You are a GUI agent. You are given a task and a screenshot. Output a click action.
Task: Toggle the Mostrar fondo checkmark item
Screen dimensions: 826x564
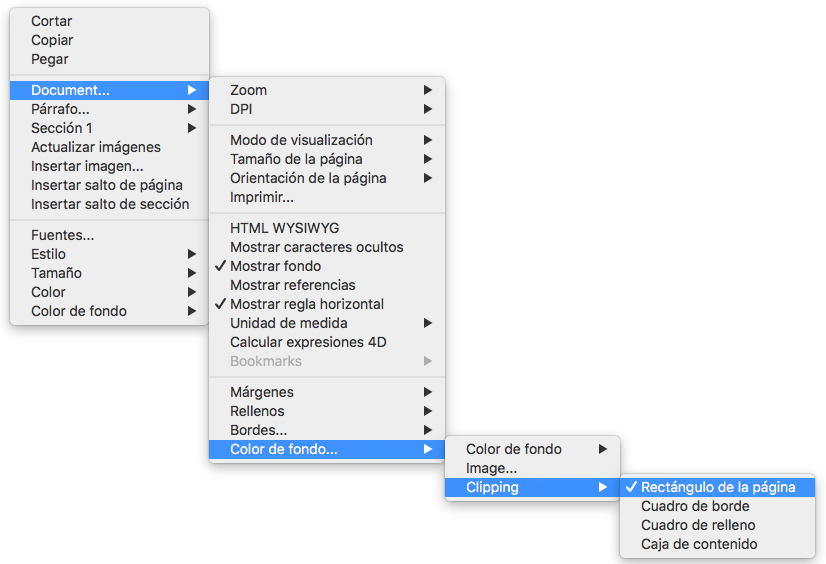(275, 266)
